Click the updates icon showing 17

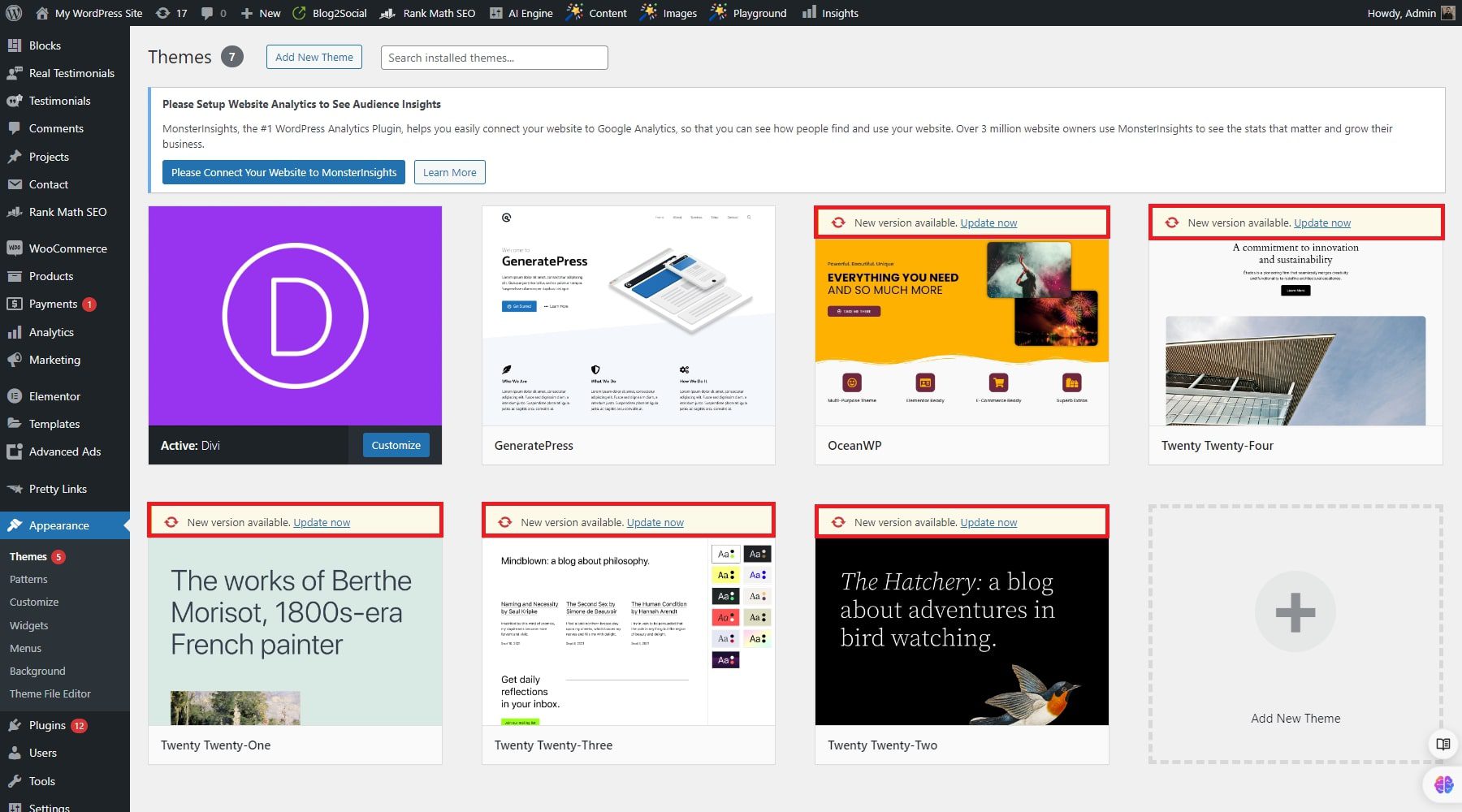(x=172, y=12)
